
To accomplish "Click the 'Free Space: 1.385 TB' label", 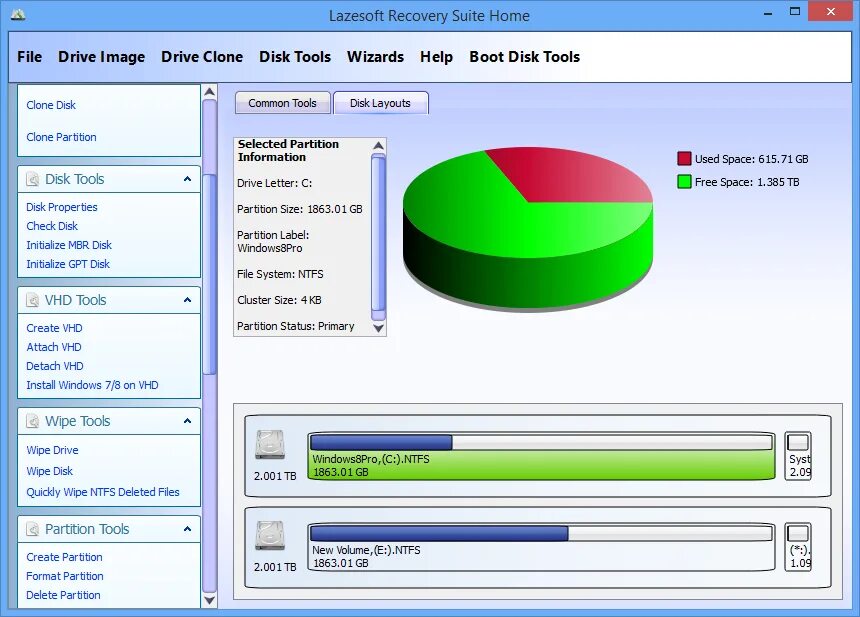I will click(747, 182).
